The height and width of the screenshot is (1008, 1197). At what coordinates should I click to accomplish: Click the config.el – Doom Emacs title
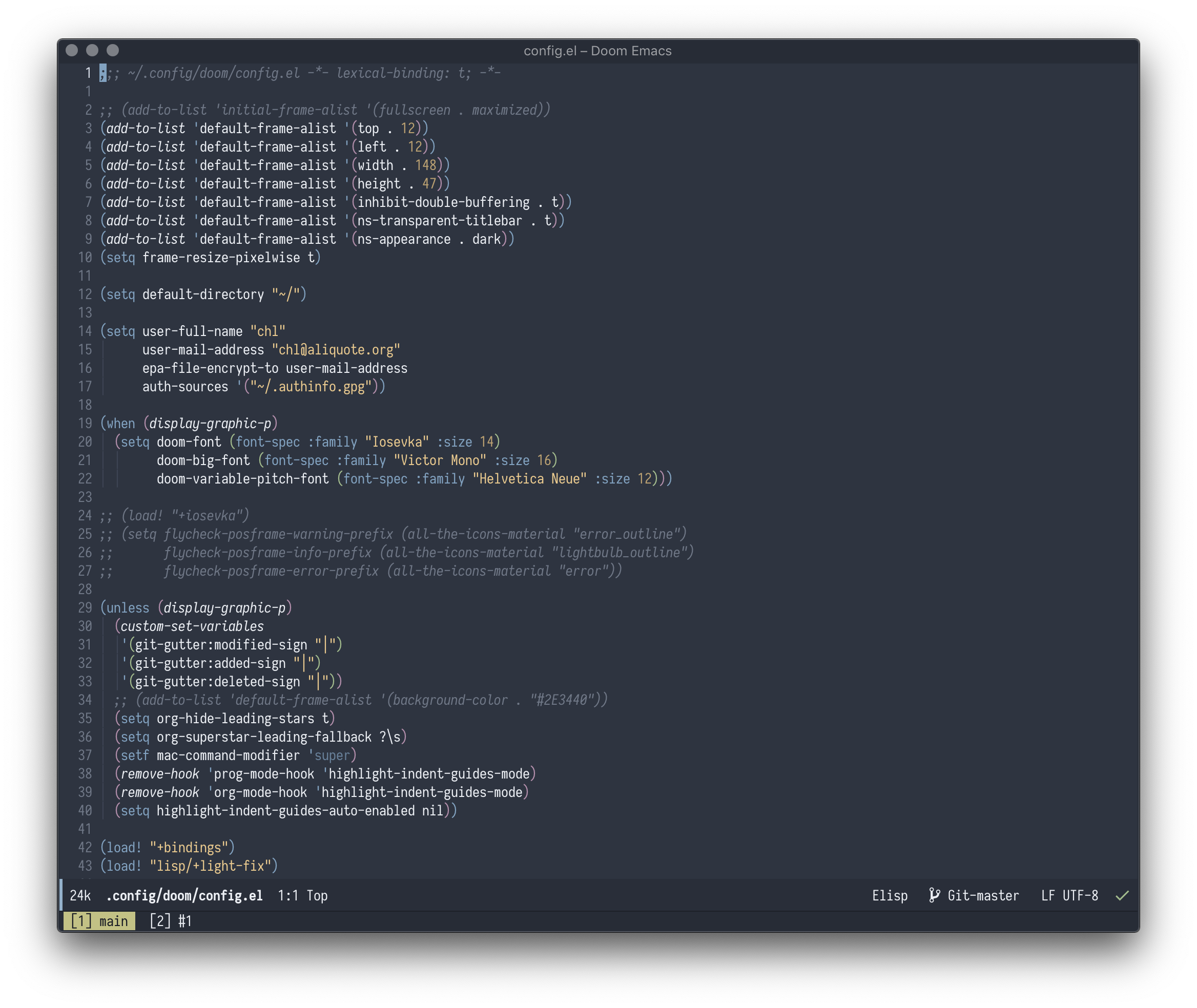597,51
